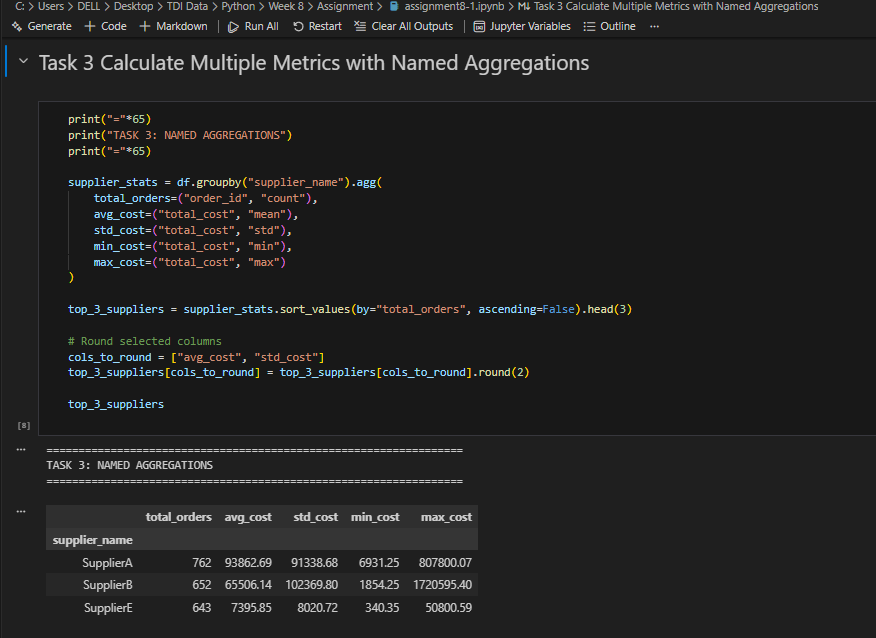Add a new Markdown cell
The width and height of the screenshot is (876, 638).
(173, 26)
